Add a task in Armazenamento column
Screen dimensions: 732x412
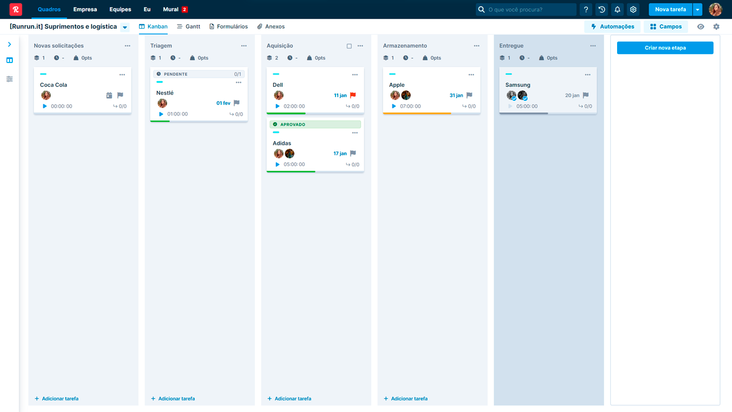click(405, 398)
